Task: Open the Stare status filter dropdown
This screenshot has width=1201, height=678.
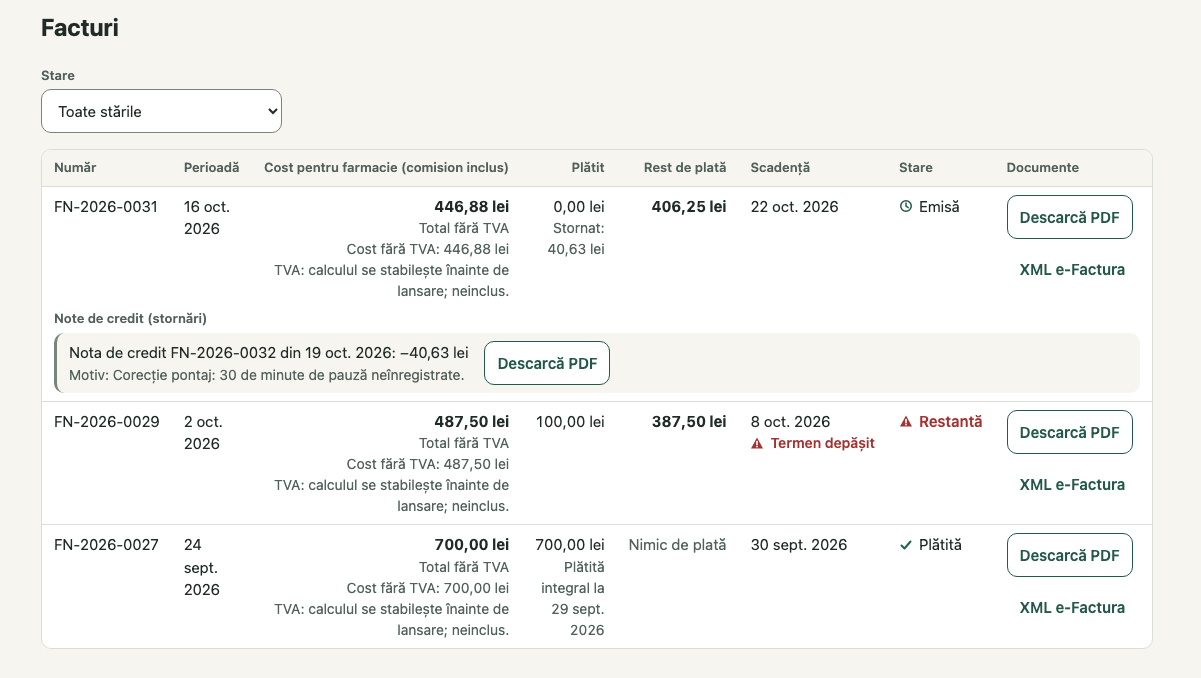Action: [x=161, y=111]
